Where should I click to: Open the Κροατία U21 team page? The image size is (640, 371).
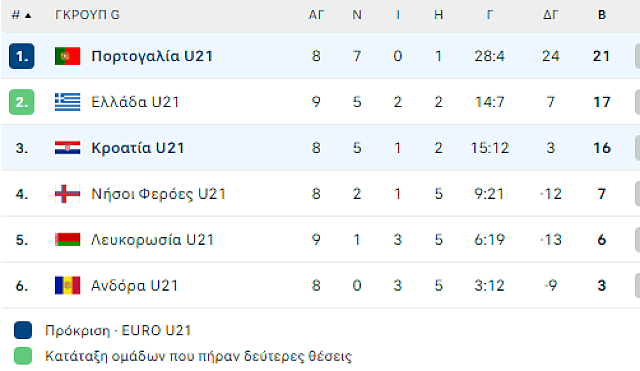pyautogui.click(x=138, y=148)
